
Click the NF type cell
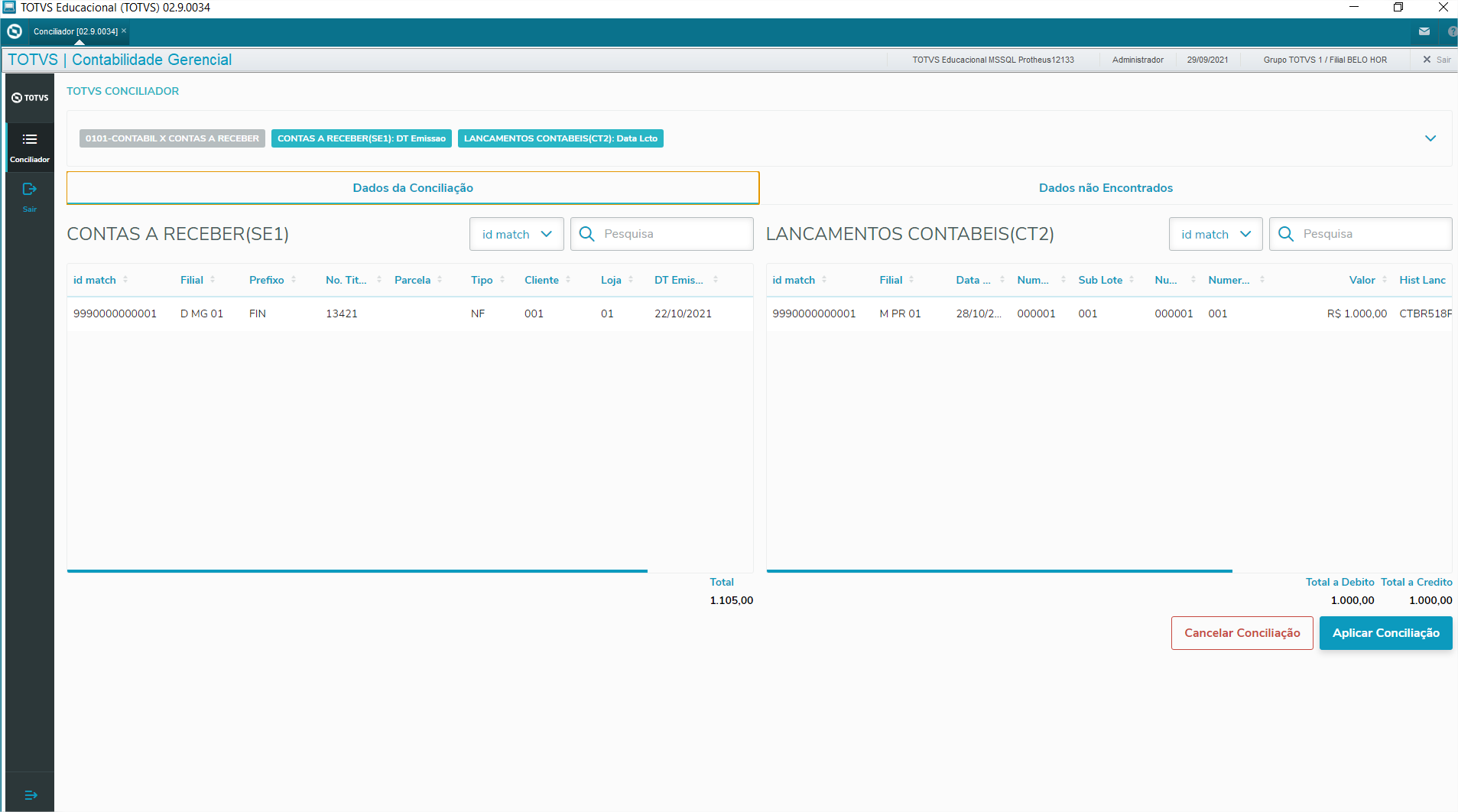coord(478,313)
